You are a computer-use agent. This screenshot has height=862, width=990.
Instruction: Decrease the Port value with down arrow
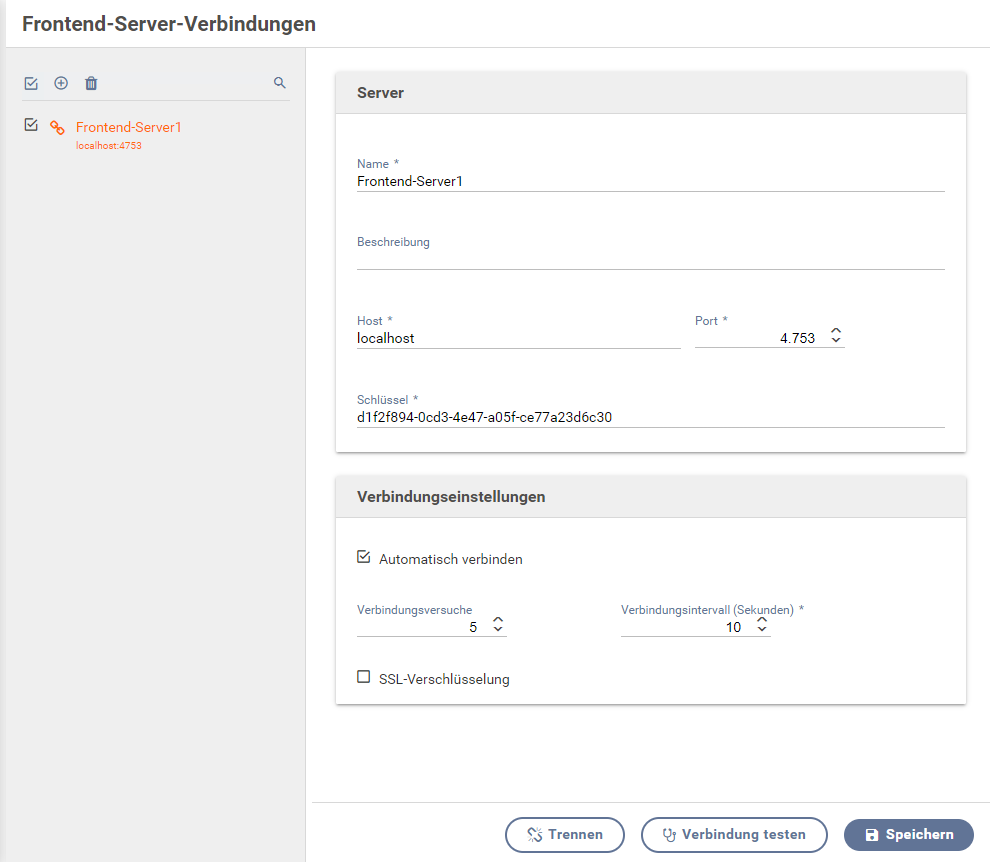tap(836, 340)
